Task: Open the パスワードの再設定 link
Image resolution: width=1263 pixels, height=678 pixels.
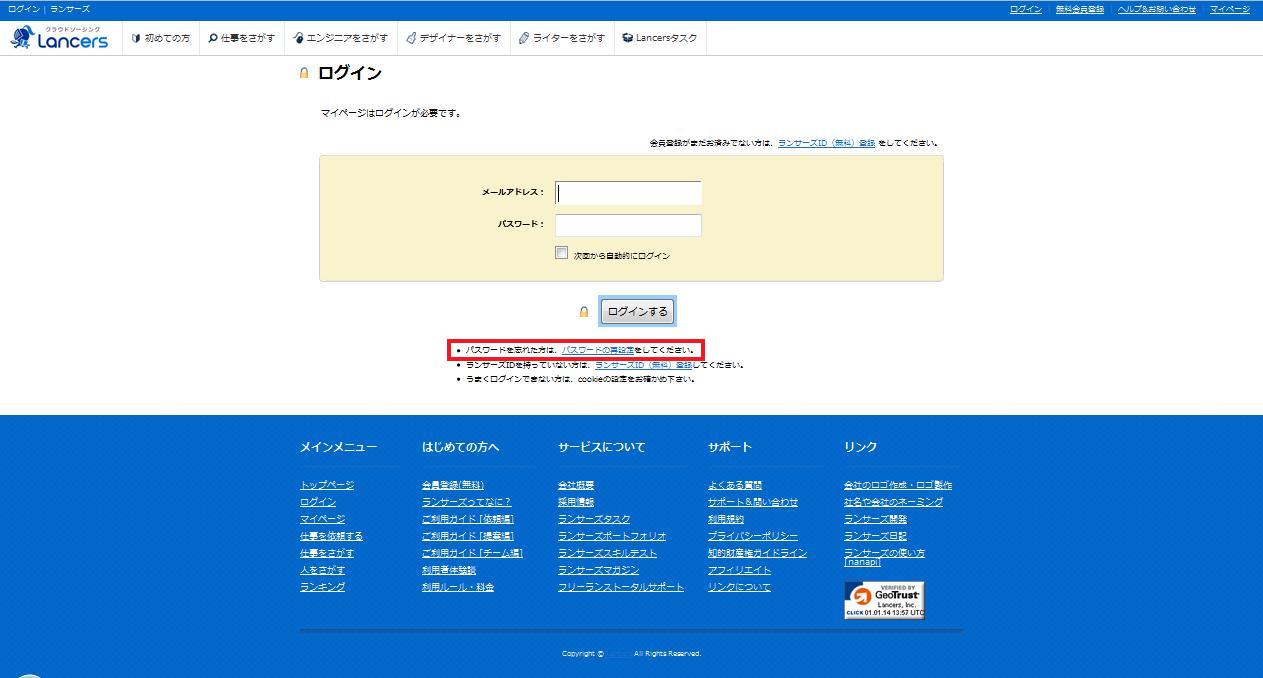Action: click(x=598, y=350)
